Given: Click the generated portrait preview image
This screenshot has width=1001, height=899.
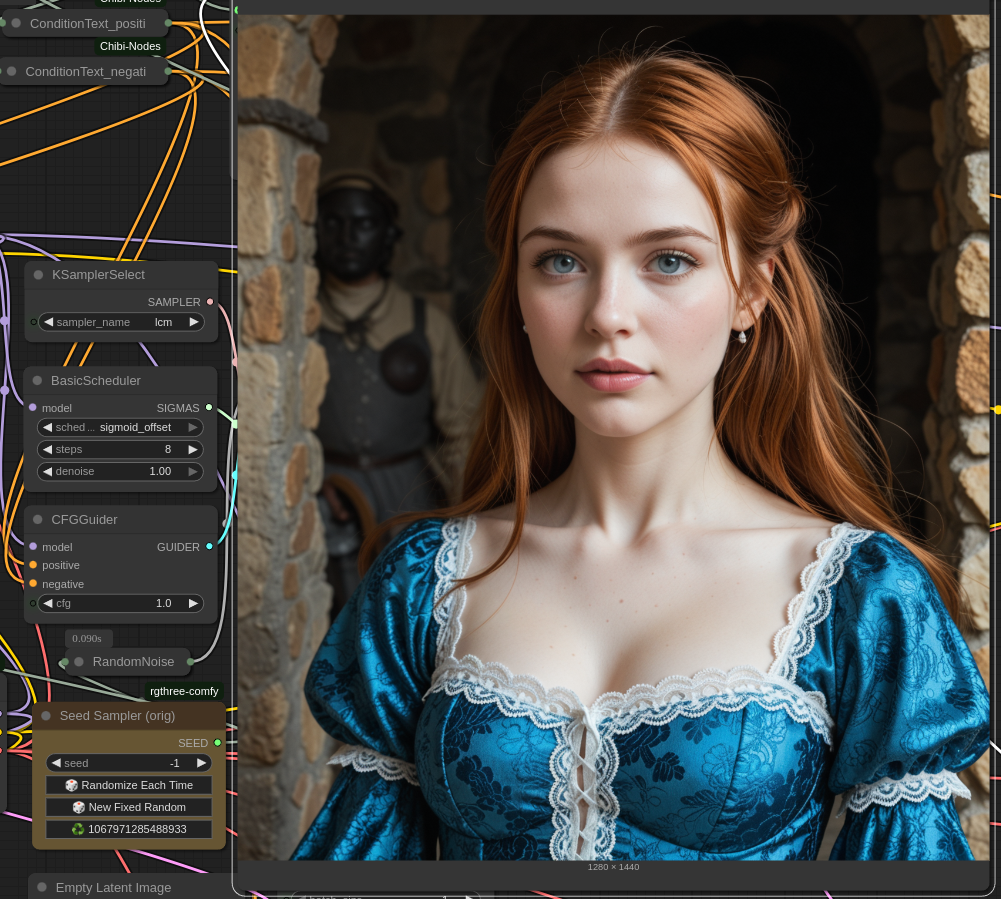Looking at the screenshot, I should [612, 437].
